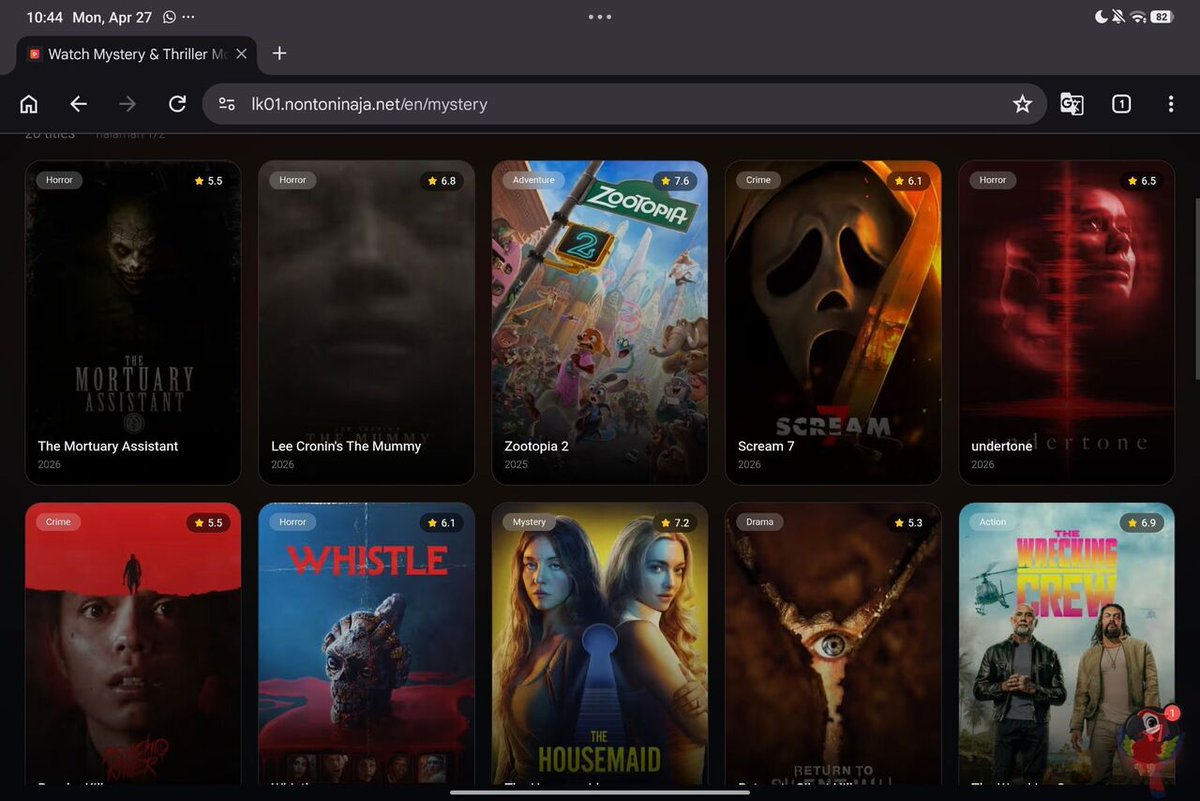Viewport: 1200px width, 801px height.
Task: Open the red Crime poster in second row
Action: point(133,643)
